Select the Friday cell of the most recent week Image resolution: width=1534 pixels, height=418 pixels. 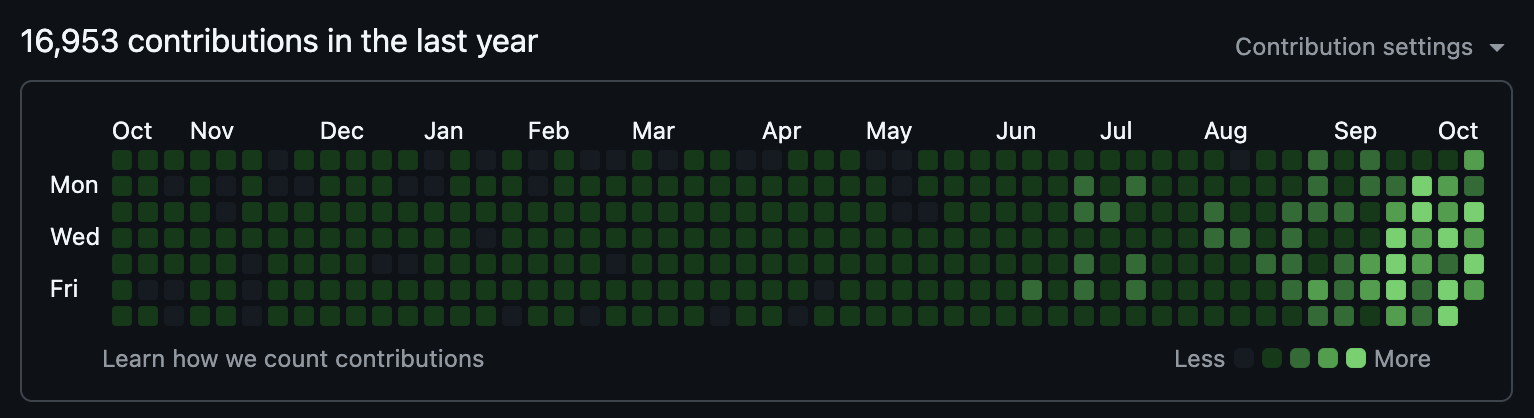[x=1474, y=290]
